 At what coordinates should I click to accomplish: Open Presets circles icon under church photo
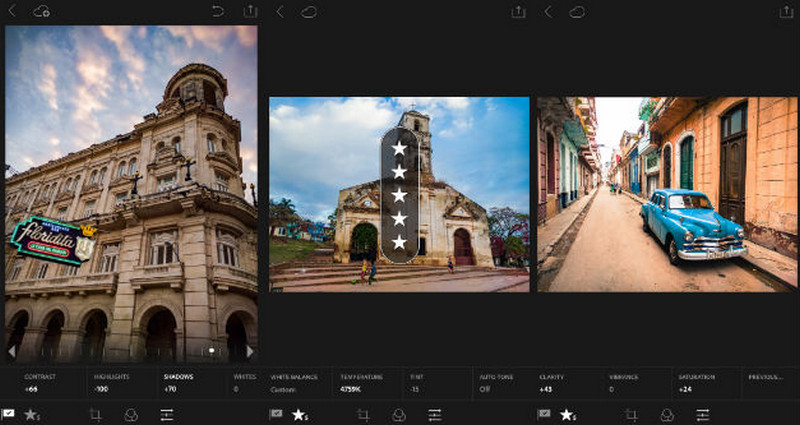click(x=398, y=415)
